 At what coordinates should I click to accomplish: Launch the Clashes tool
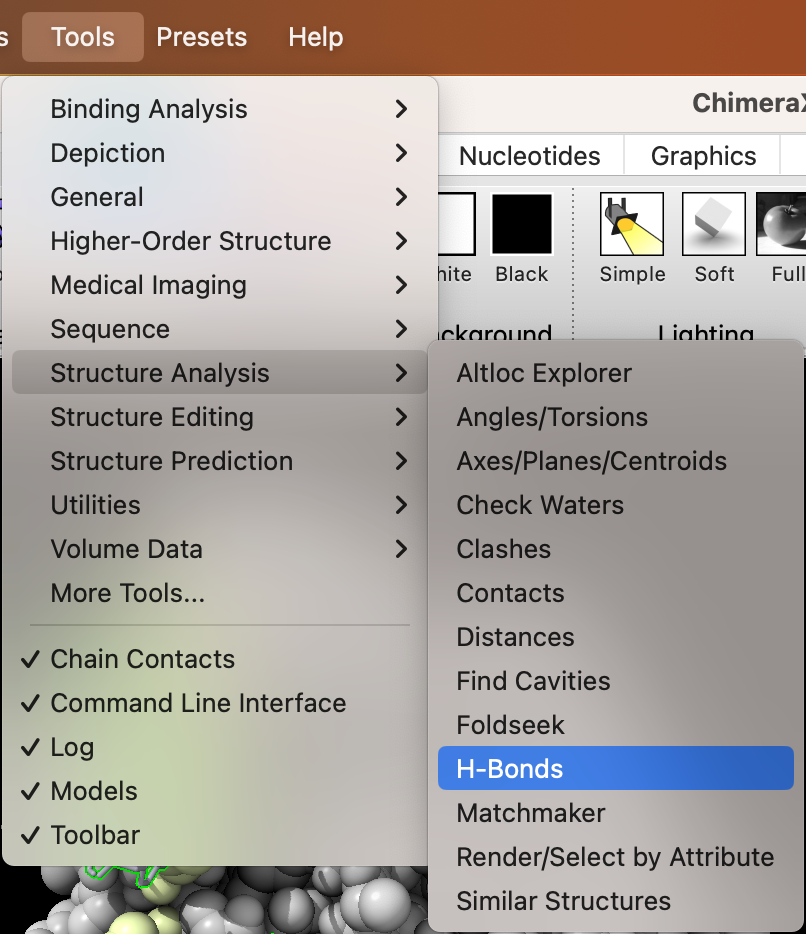(x=504, y=549)
